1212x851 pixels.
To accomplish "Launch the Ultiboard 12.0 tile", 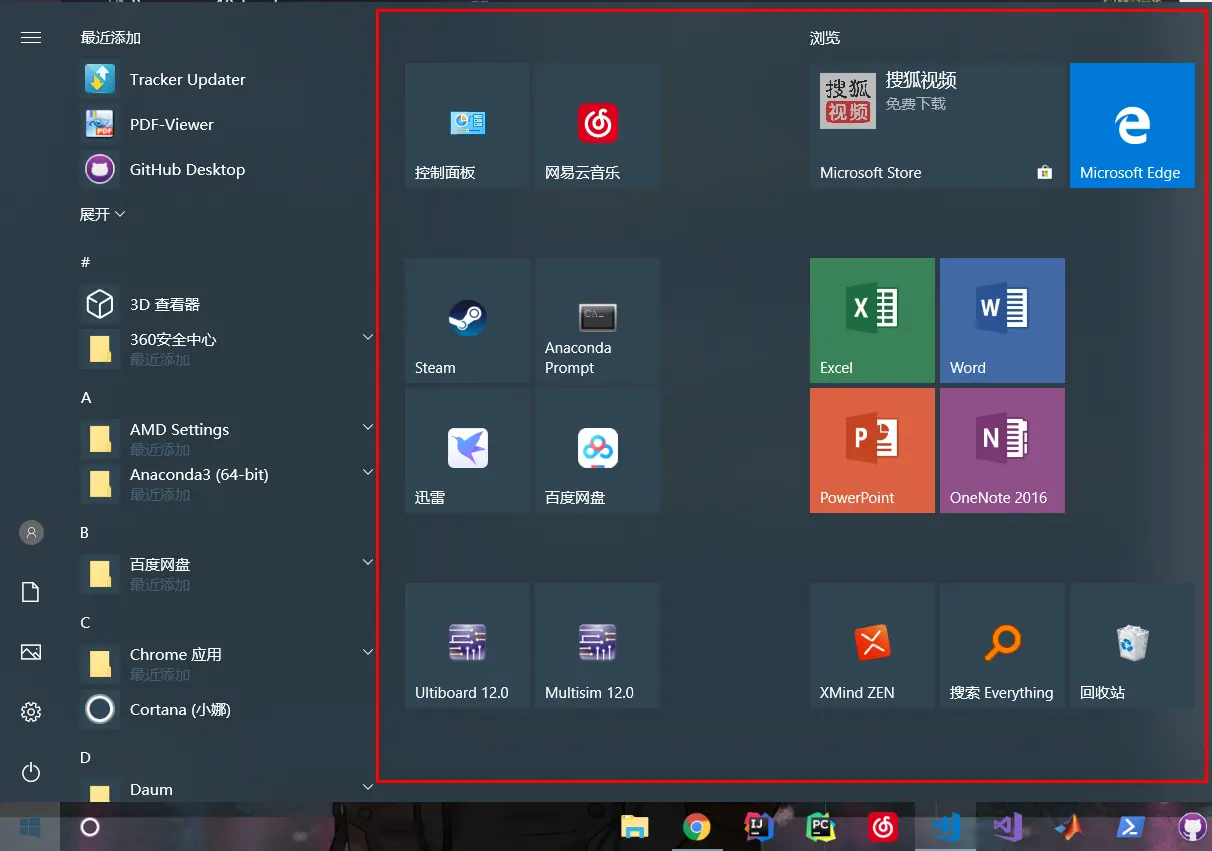I will coord(467,646).
